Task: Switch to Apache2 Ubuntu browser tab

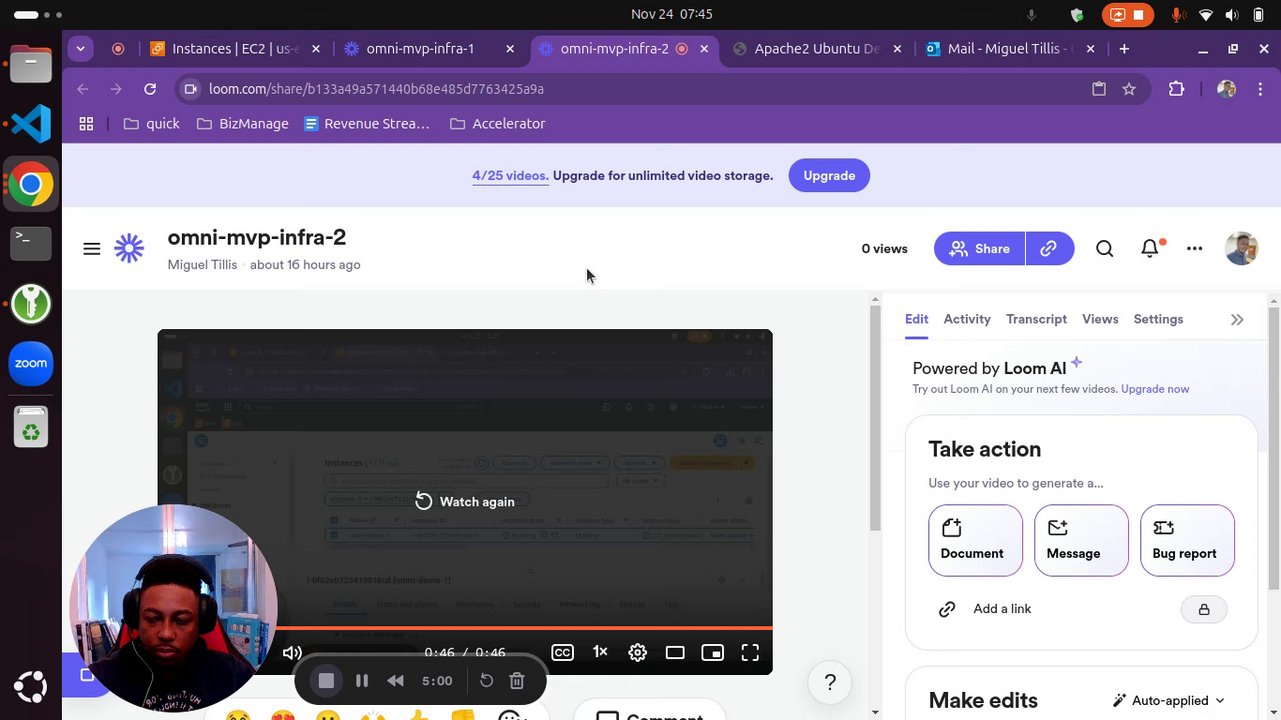Action: (819, 49)
